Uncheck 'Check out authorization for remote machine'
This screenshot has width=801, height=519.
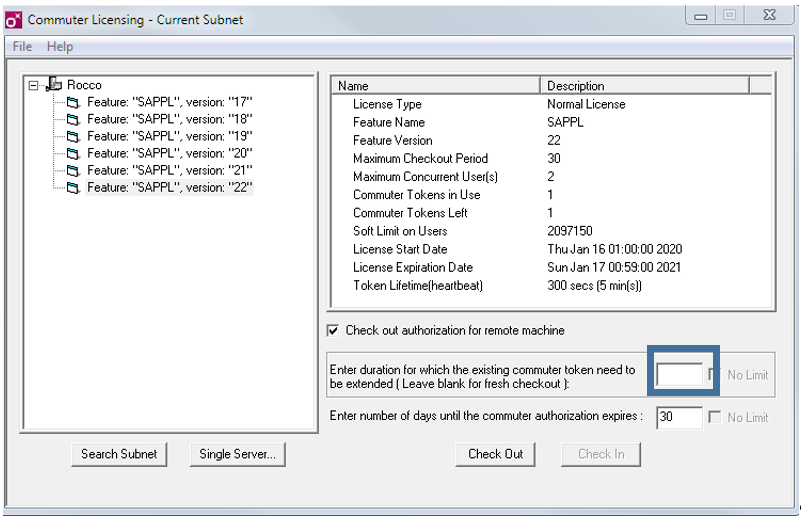pos(334,331)
